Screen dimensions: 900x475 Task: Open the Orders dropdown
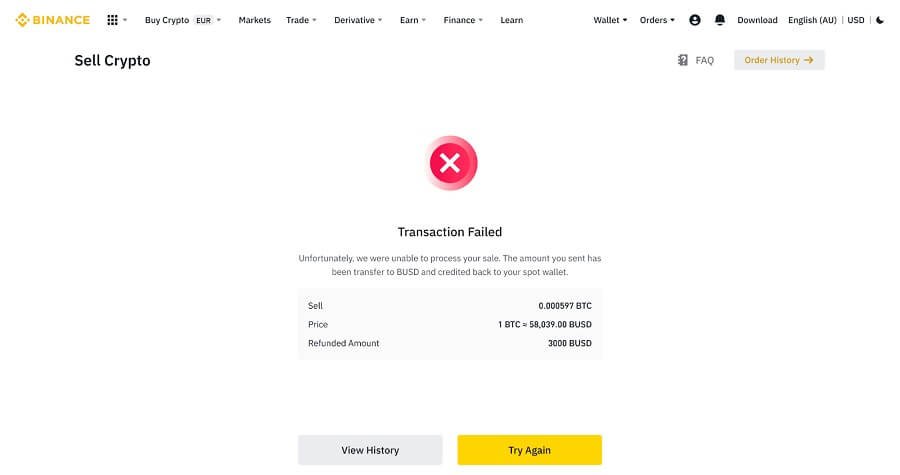(657, 20)
